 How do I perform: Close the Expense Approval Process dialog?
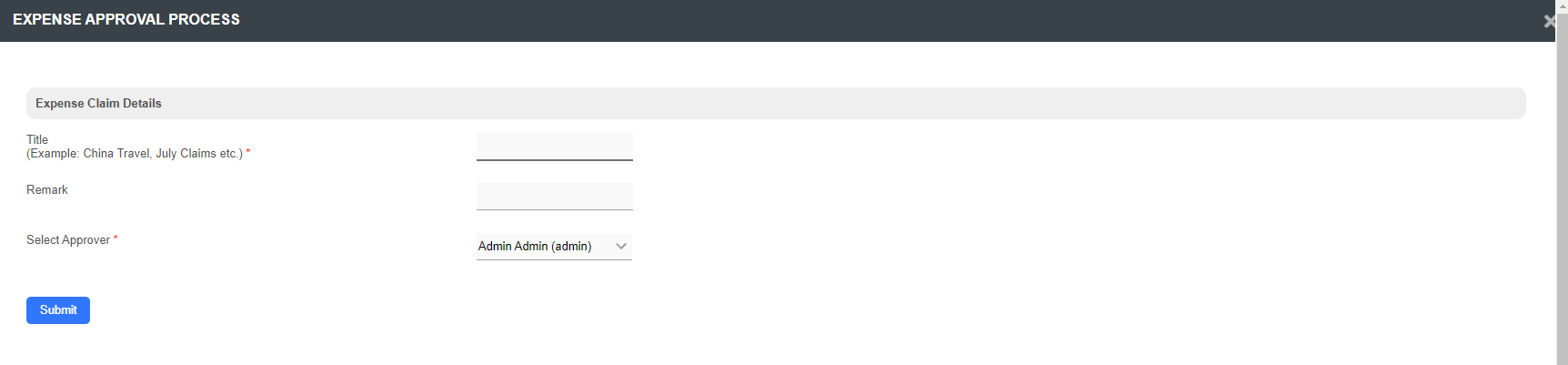coord(1549,21)
